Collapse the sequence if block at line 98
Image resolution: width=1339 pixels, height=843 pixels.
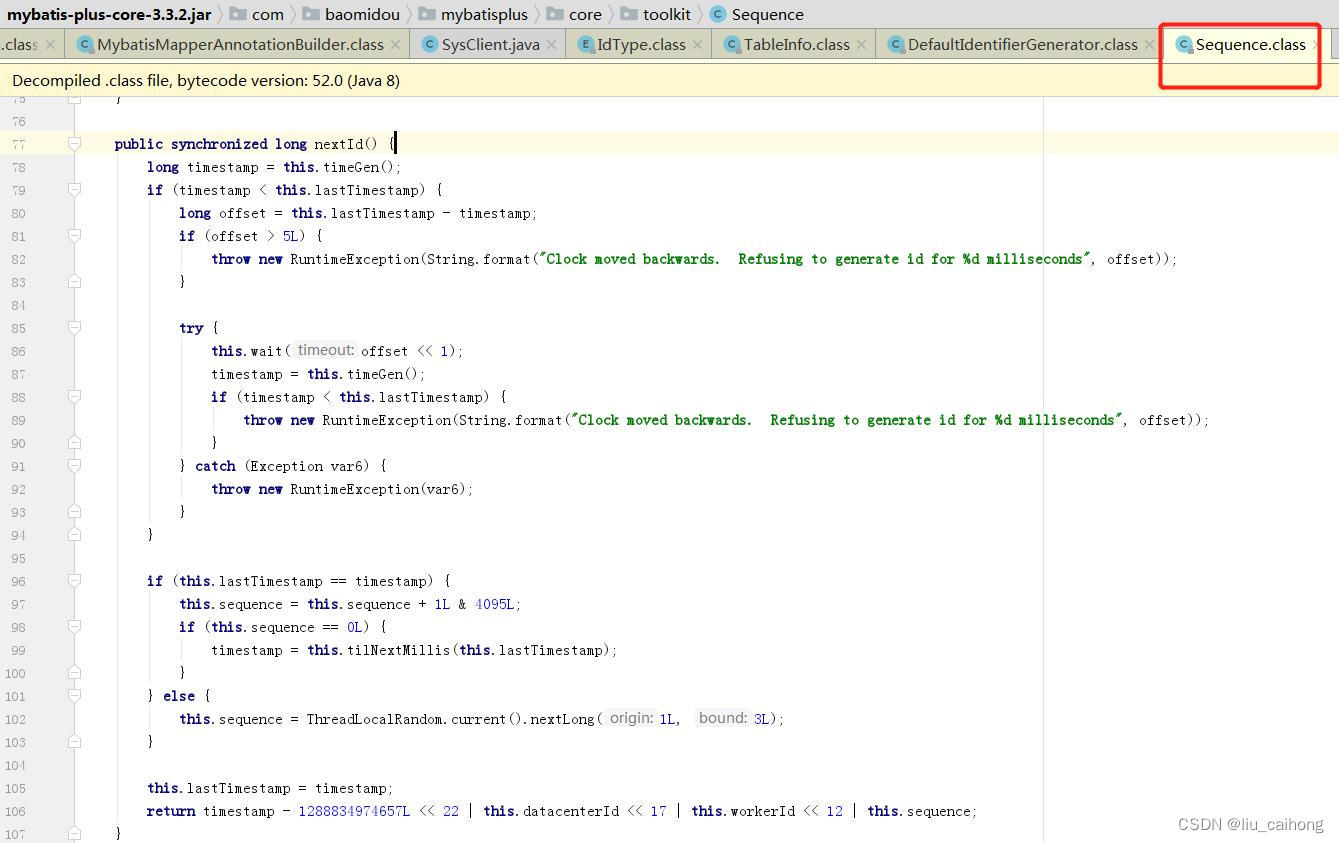(74, 627)
